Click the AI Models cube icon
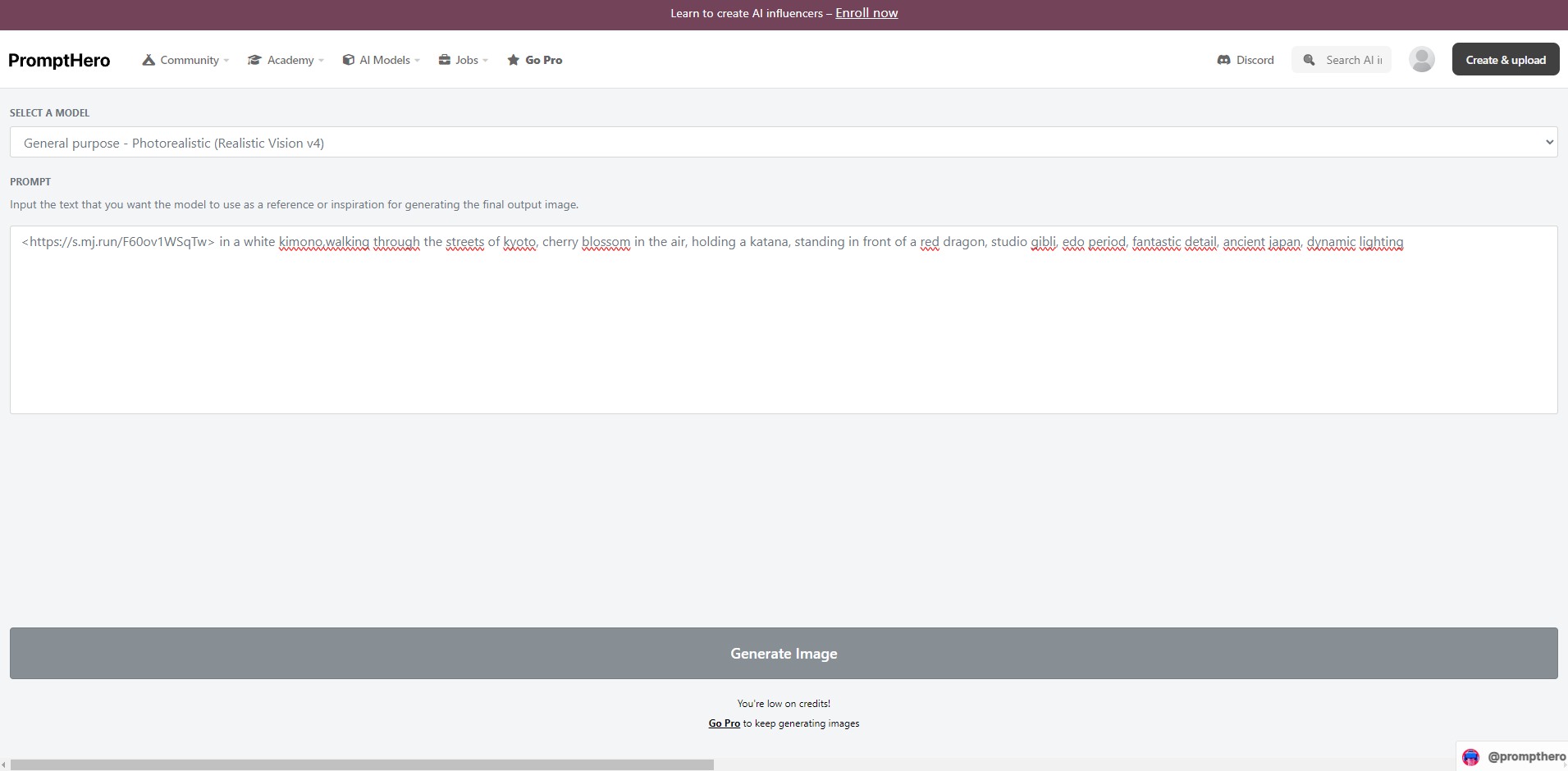The image size is (1568, 771). (x=349, y=60)
